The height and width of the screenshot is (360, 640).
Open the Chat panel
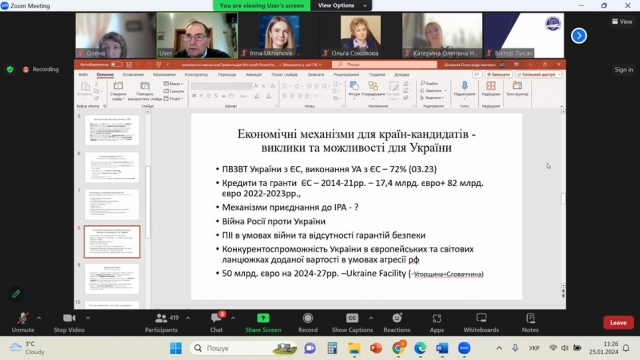click(x=216, y=322)
